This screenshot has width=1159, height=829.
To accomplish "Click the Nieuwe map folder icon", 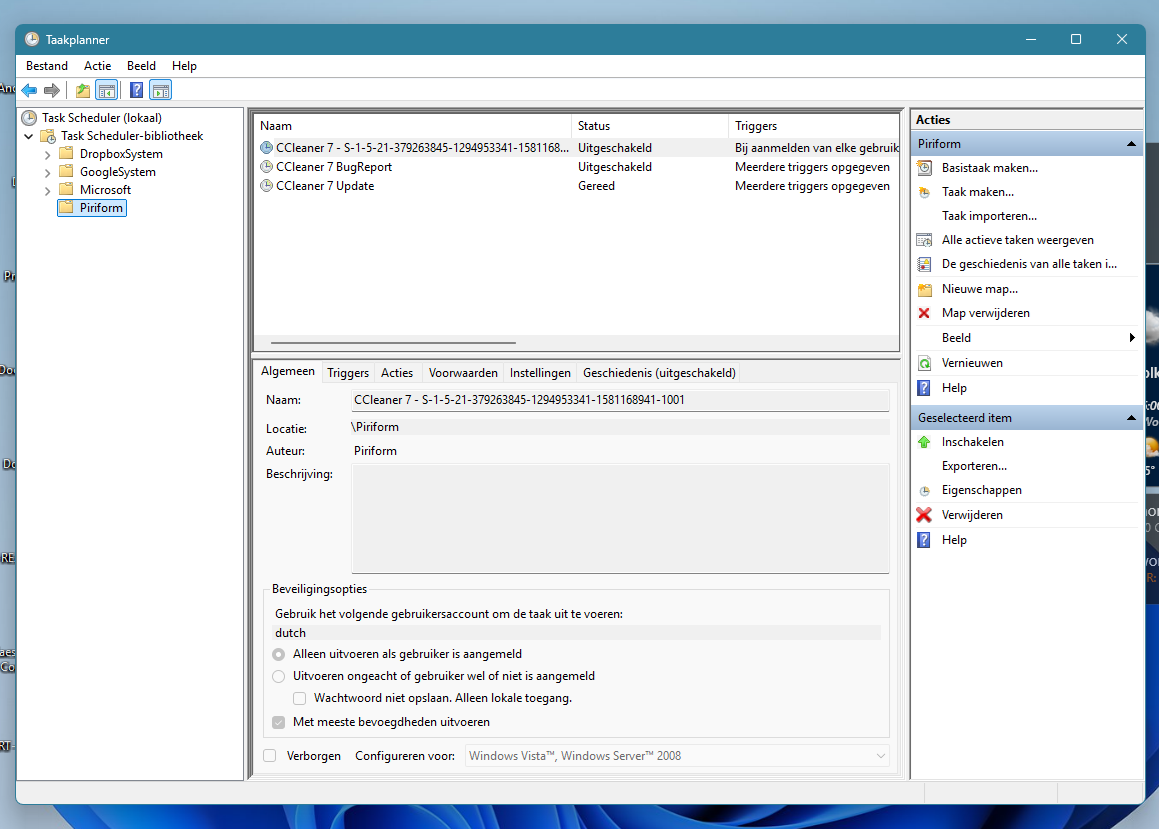I will click(925, 289).
